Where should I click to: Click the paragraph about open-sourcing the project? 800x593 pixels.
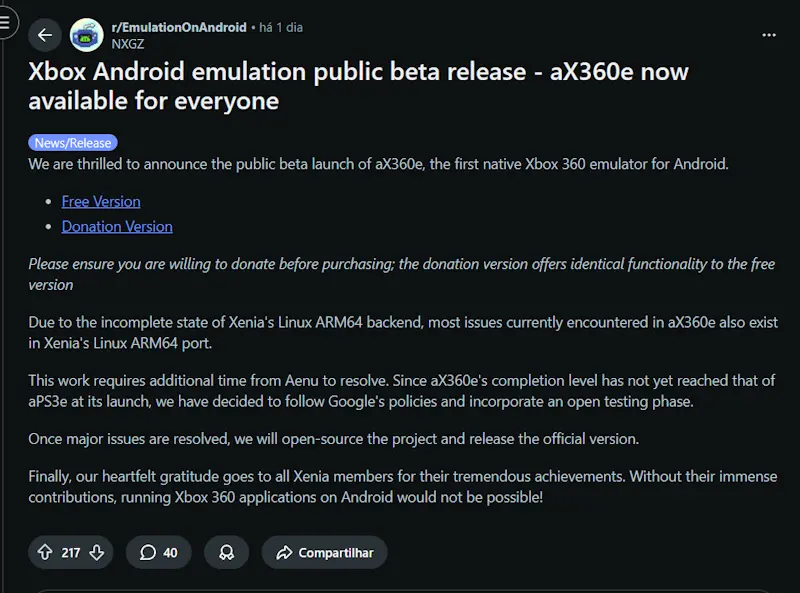[x=333, y=439]
